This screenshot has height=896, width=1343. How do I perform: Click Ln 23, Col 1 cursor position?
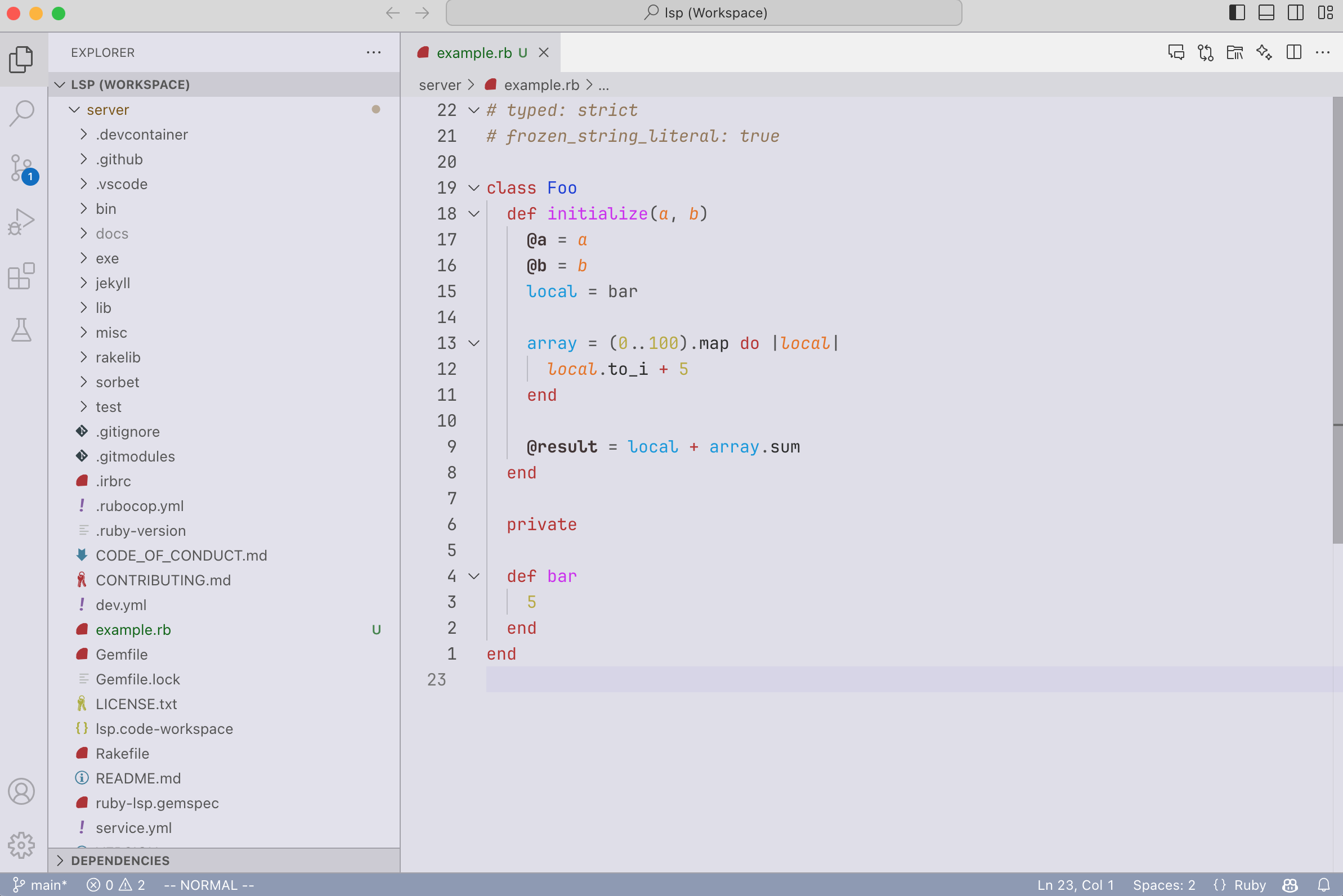pyautogui.click(x=1076, y=885)
